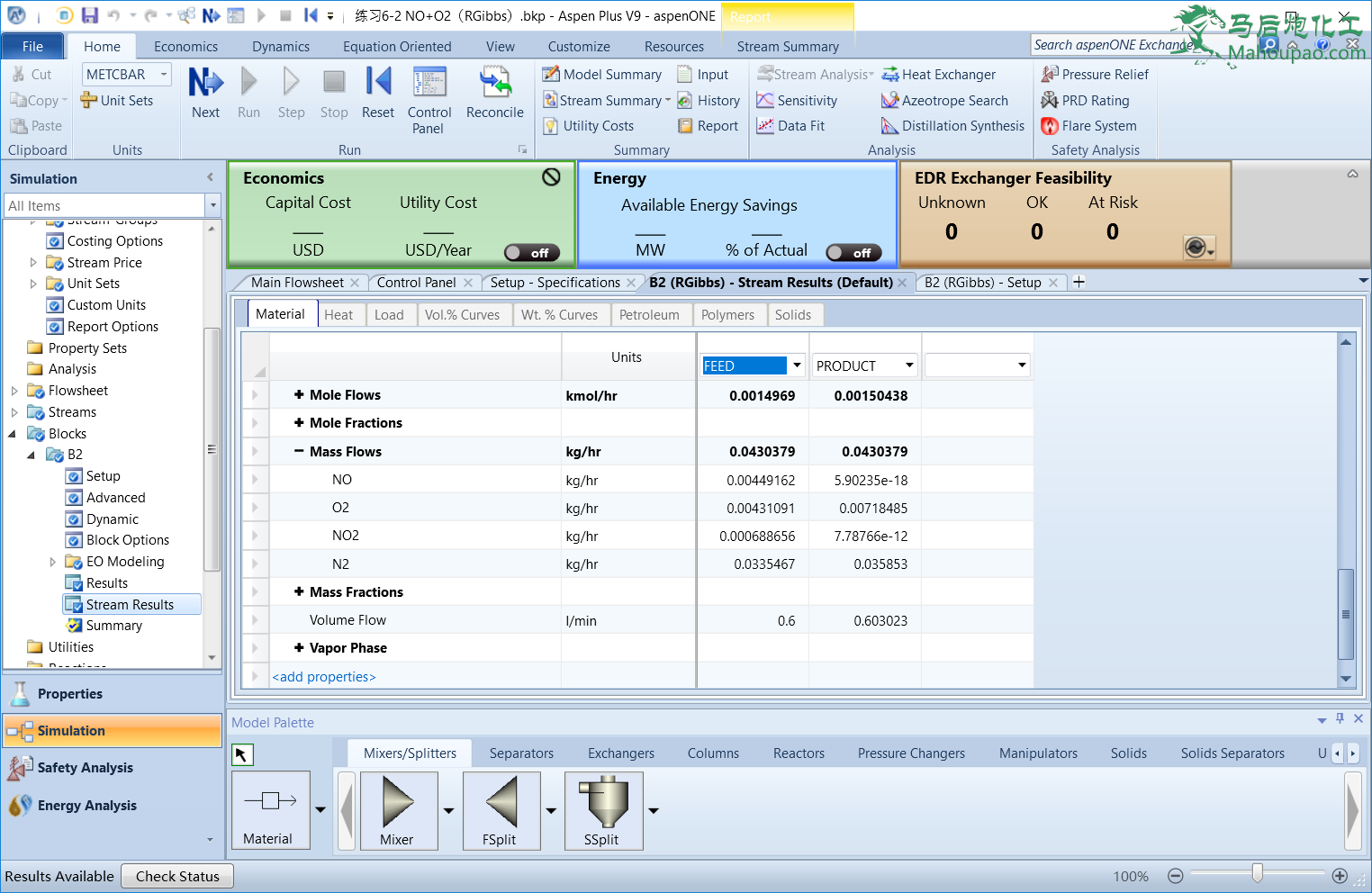Open the All Items filter dropdown
The height and width of the screenshot is (893, 1372).
point(213,206)
